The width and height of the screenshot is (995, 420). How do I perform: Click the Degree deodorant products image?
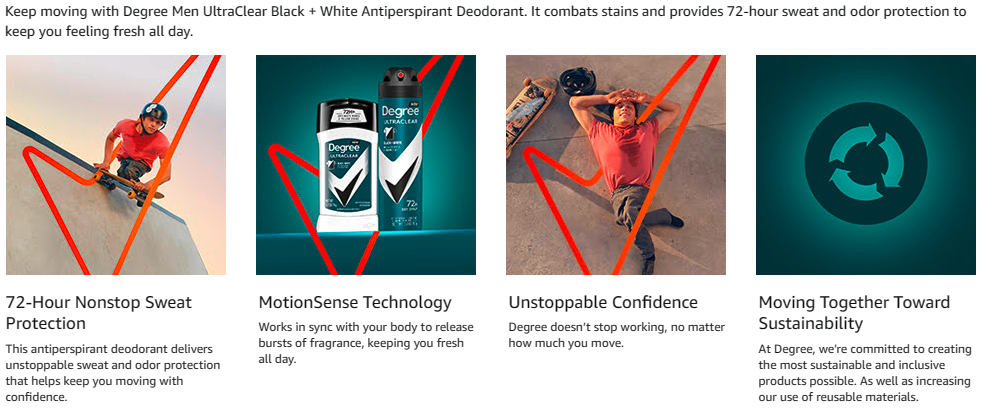click(366, 165)
